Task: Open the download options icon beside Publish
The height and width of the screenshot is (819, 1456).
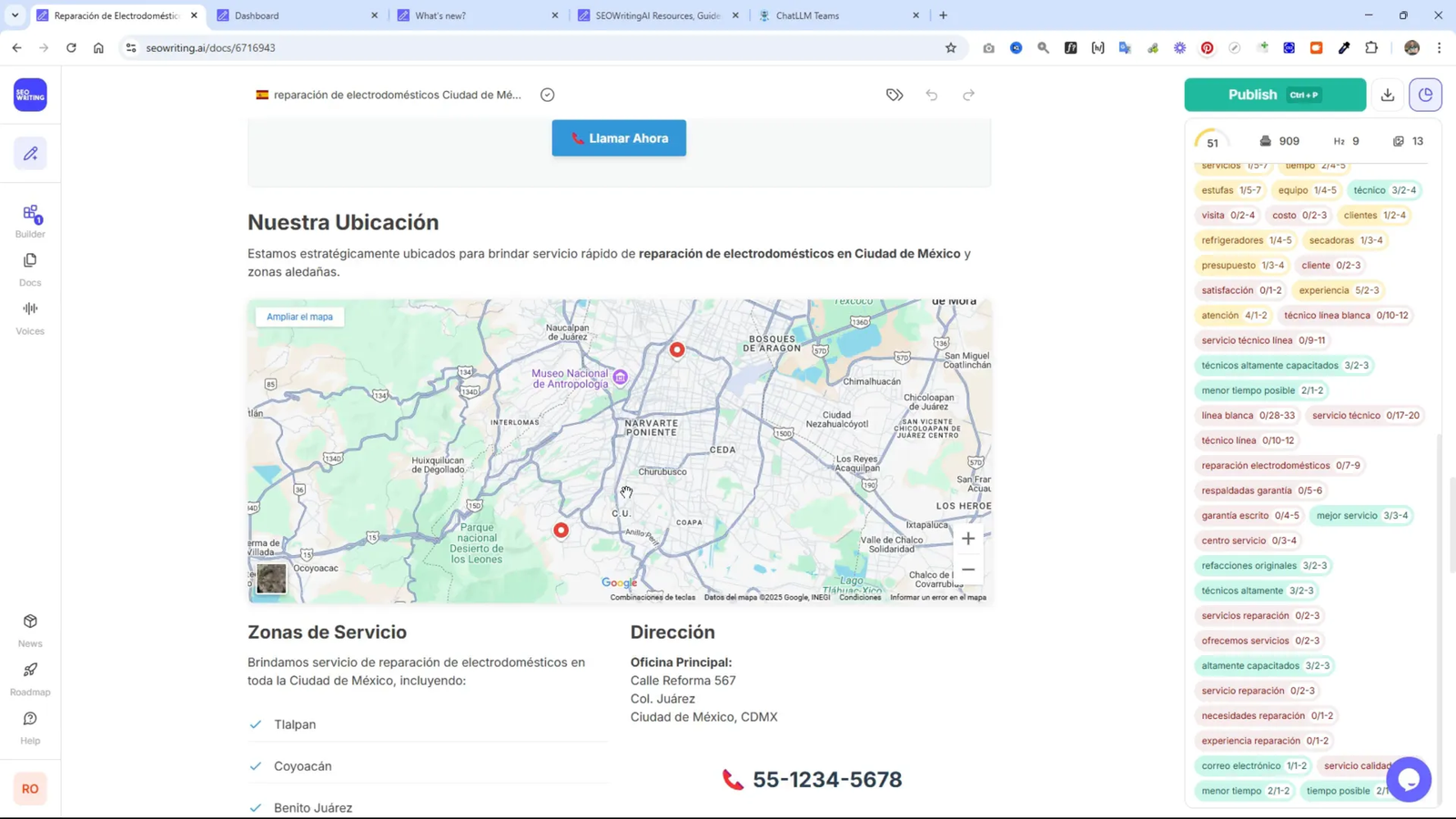Action: point(1386,95)
